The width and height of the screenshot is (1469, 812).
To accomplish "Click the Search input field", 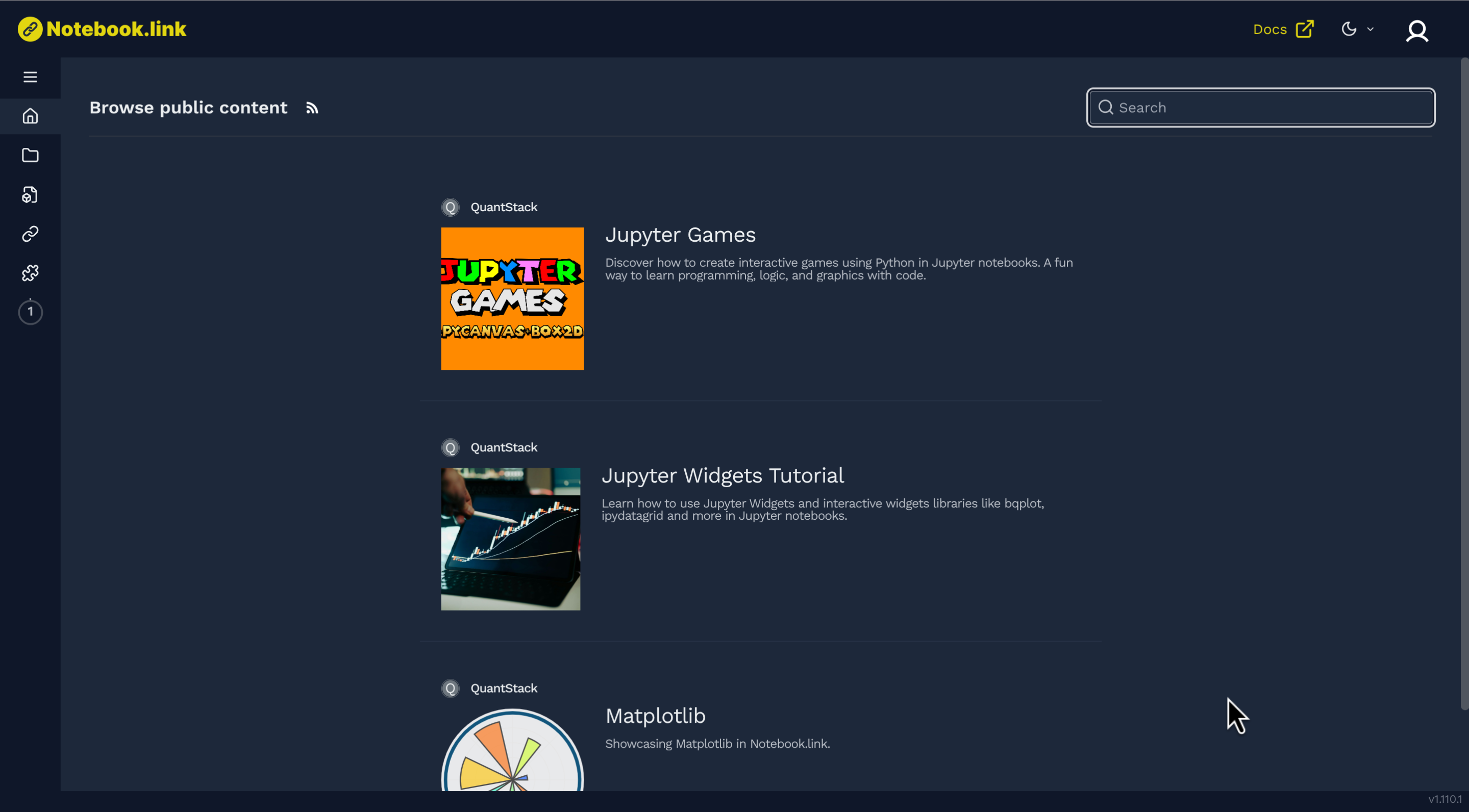I will pyautogui.click(x=1260, y=107).
